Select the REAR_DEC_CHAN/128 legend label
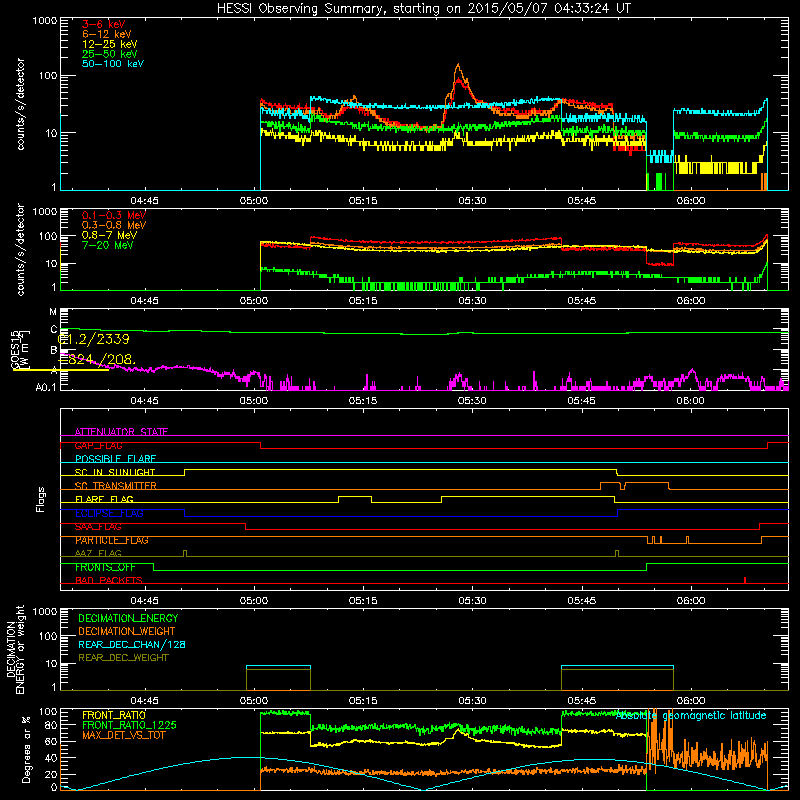 pos(132,644)
